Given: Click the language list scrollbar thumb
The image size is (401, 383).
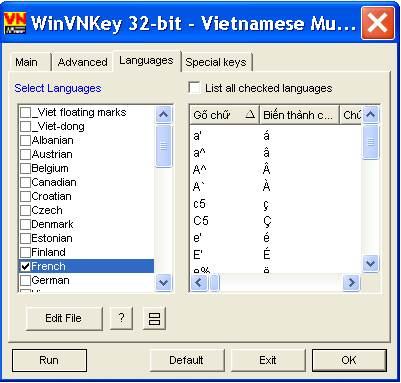Looking at the screenshot, I should [163, 146].
